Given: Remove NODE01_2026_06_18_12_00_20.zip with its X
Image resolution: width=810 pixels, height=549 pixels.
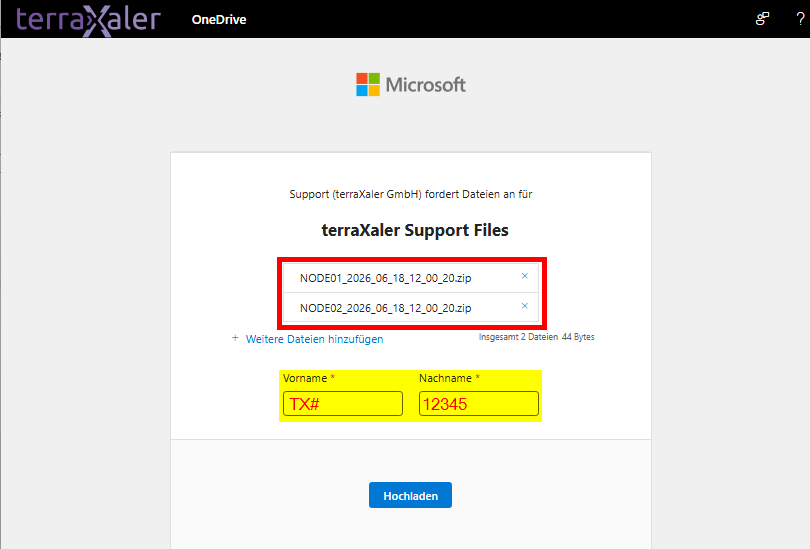Looking at the screenshot, I should pyautogui.click(x=524, y=276).
